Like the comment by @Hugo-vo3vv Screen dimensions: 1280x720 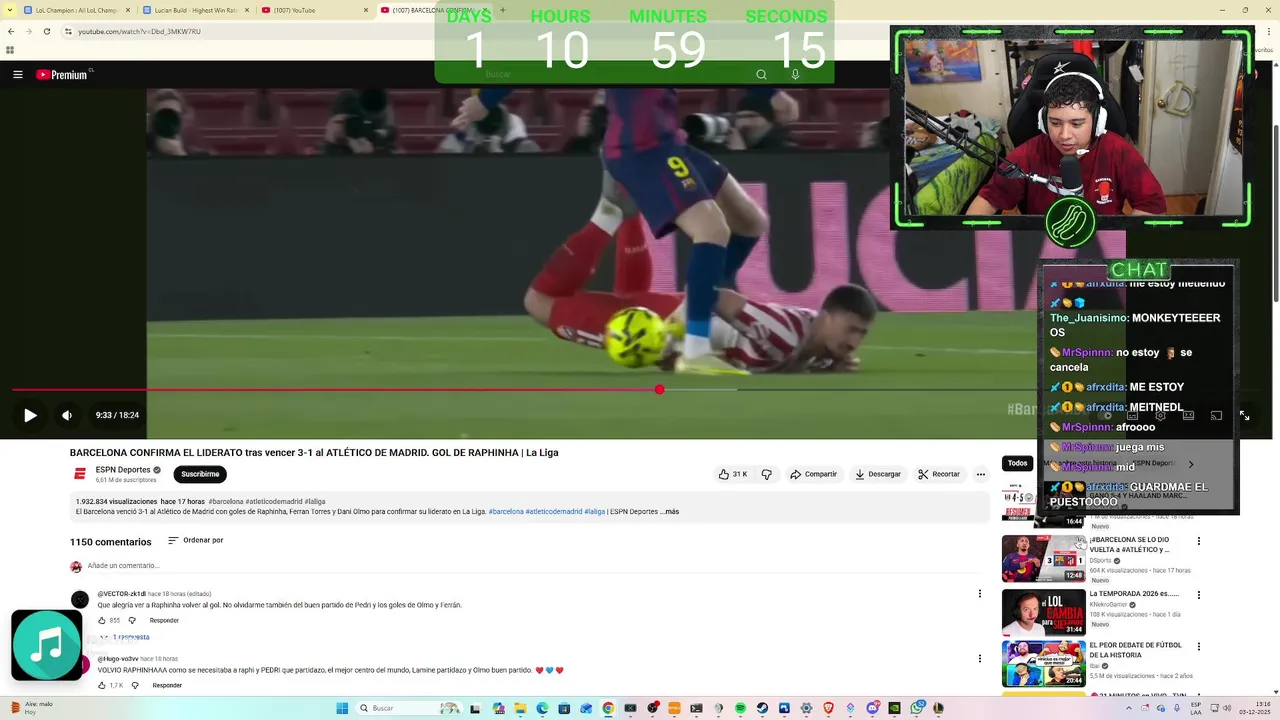(x=102, y=685)
